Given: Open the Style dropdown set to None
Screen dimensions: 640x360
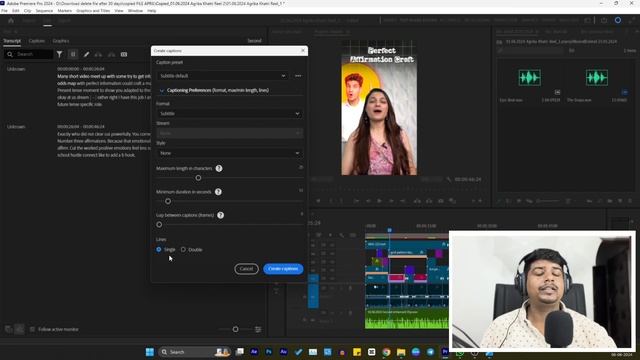Looking at the screenshot, I should (229, 153).
